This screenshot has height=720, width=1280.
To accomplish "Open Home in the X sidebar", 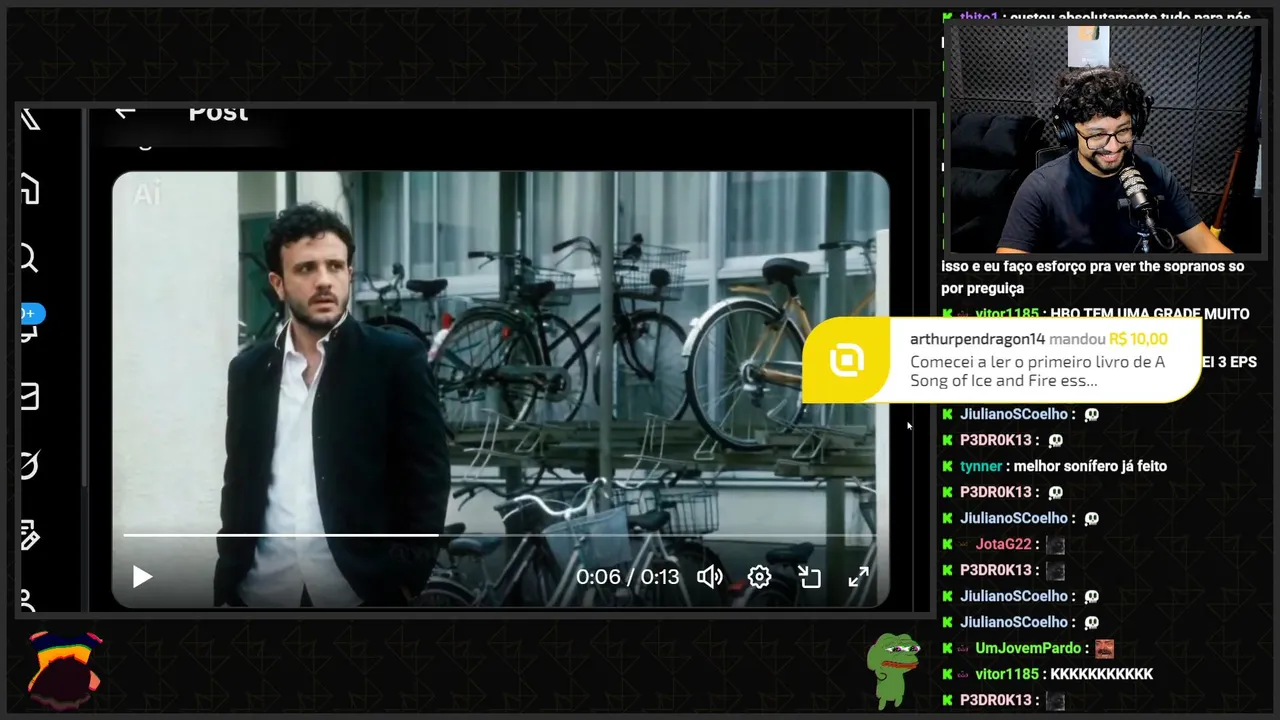I will (30, 188).
